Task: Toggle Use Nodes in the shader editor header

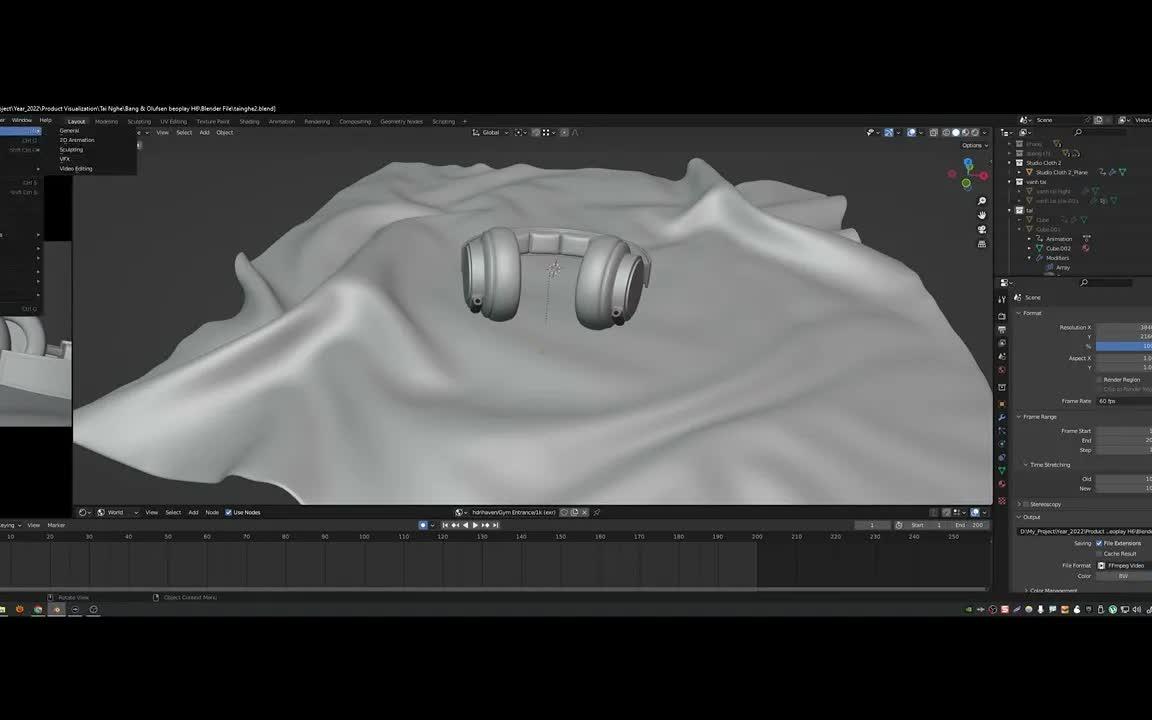Action: click(230, 512)
